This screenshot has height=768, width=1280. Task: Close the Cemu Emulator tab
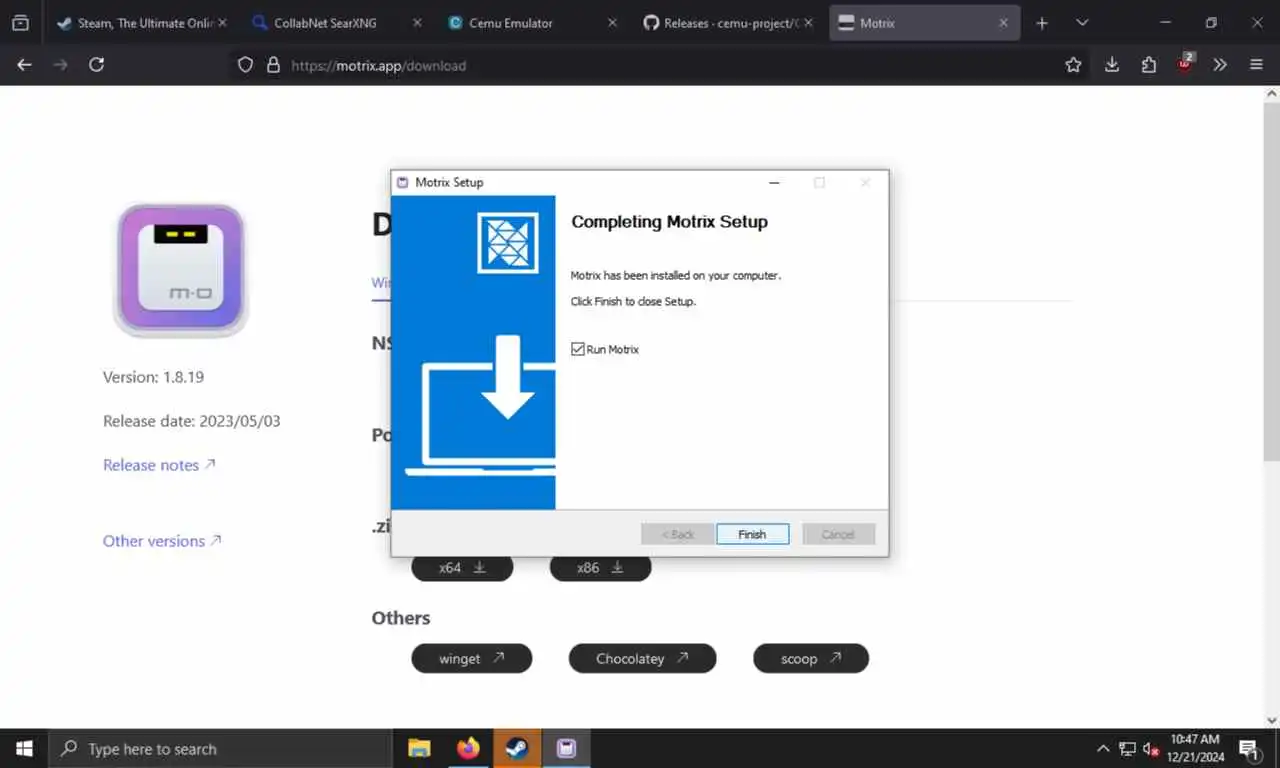coord(612,23)
